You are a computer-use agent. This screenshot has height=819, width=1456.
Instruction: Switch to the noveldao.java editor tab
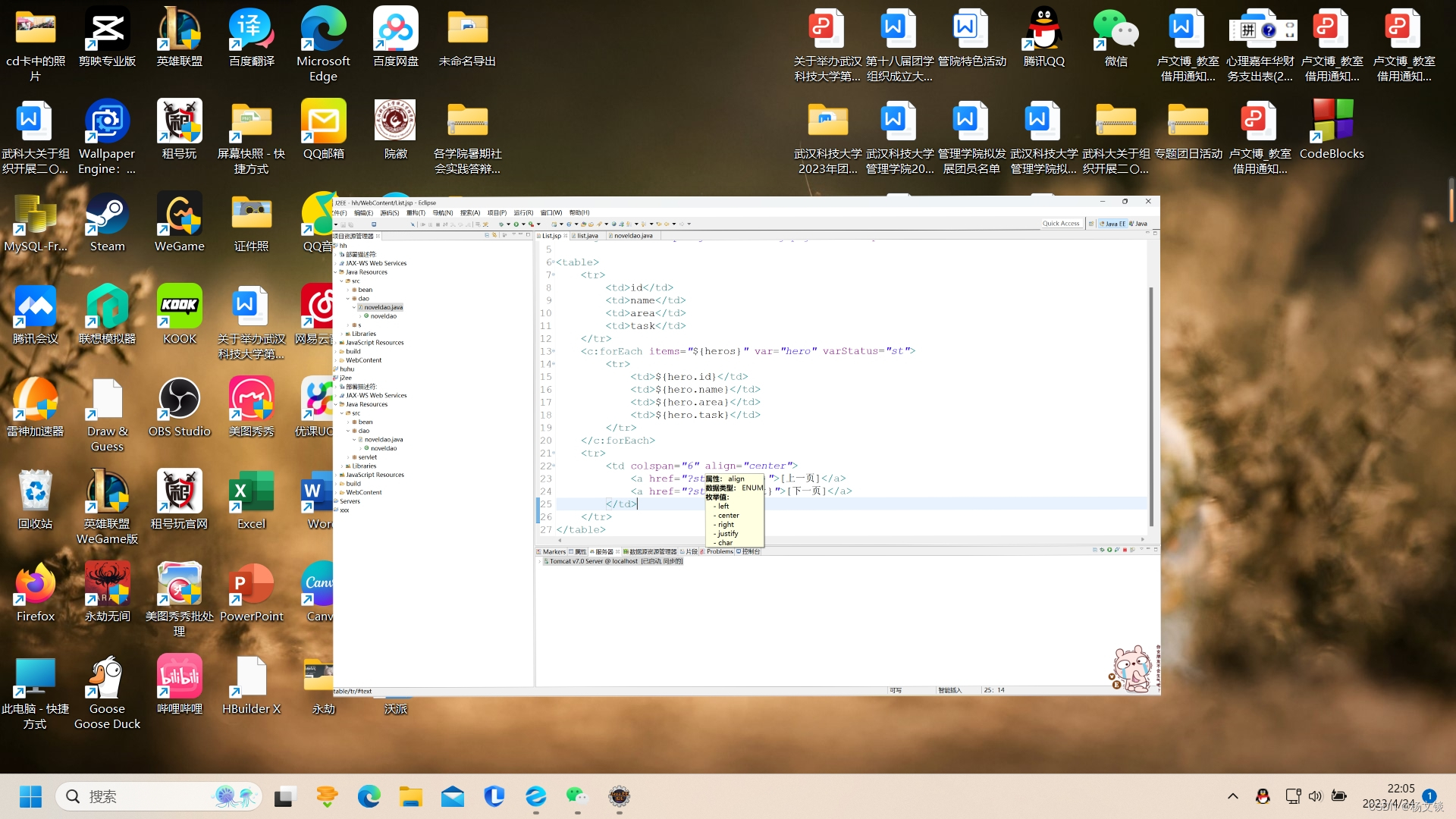pyautogui.click(x=633, y=236)
